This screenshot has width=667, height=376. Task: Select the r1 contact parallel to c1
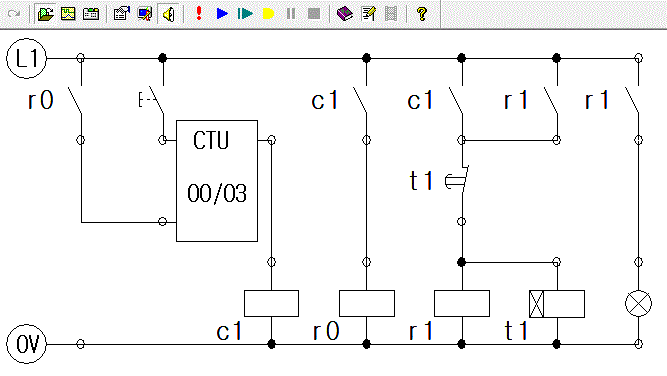(x=551, y=100)
